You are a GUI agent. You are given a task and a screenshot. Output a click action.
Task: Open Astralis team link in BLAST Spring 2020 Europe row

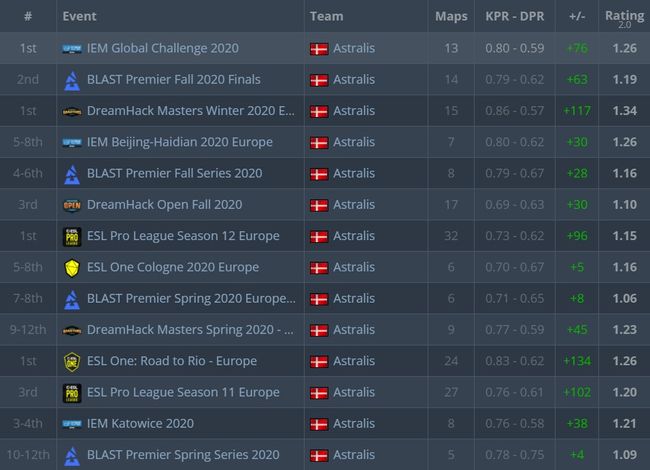(x=354, y=299)
